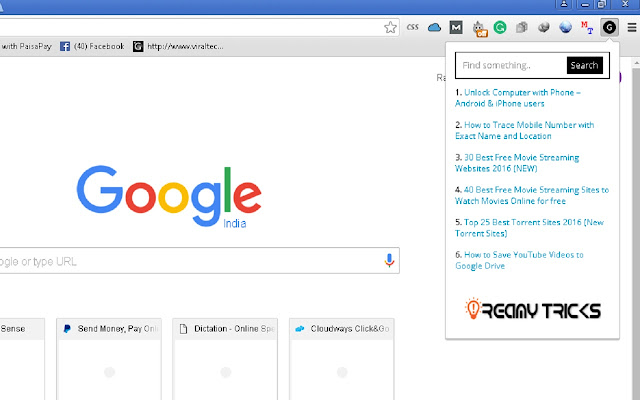Click the Google search box
The height and width of the screenshot is (400, 640).
(x=199, y=260)
